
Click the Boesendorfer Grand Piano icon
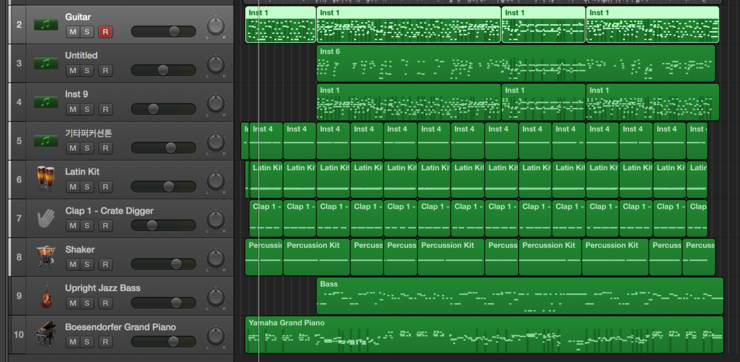[46, 334]
